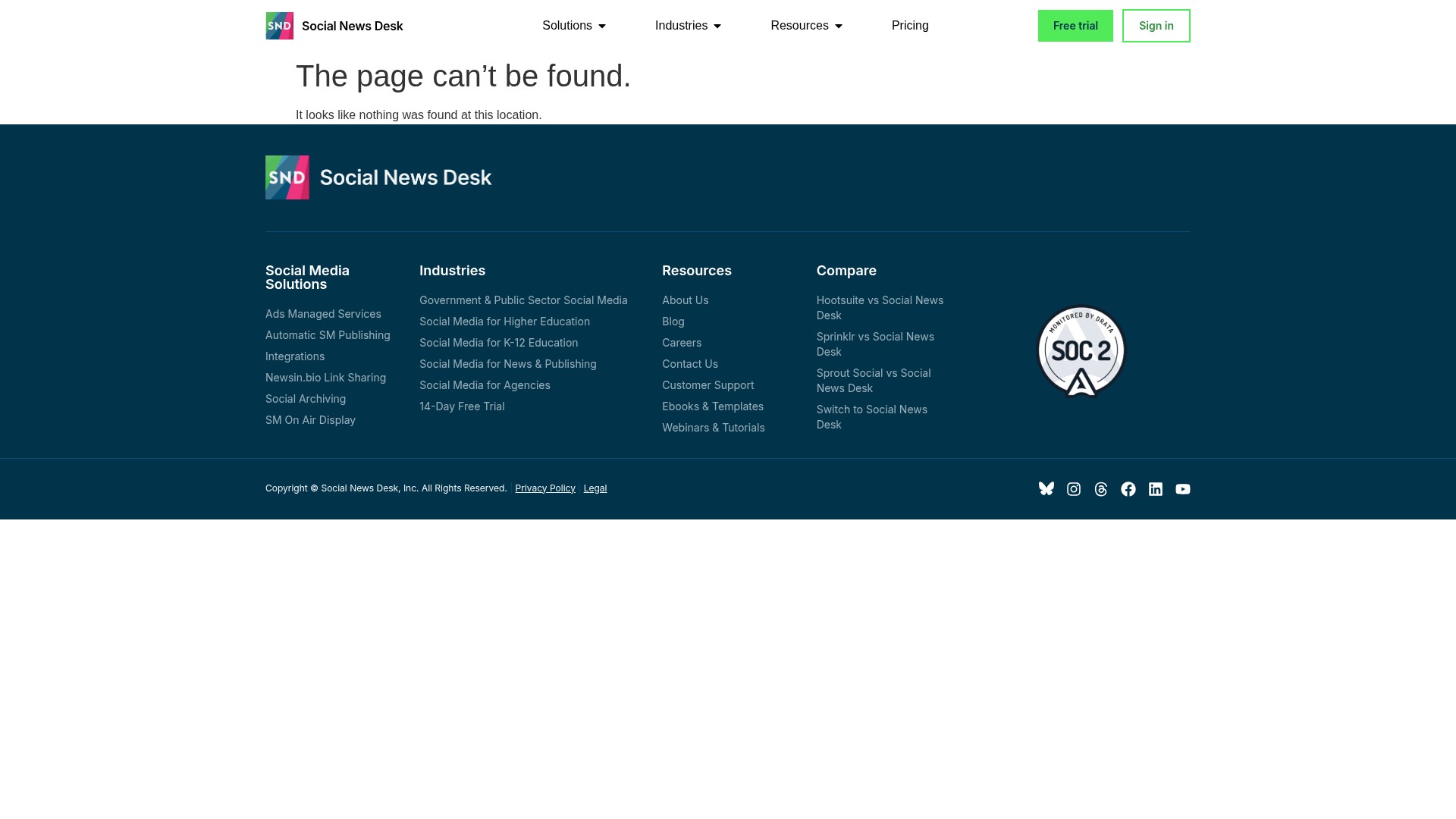Open the Threads social icon
1456x819 pixels.
point(1101,489)
